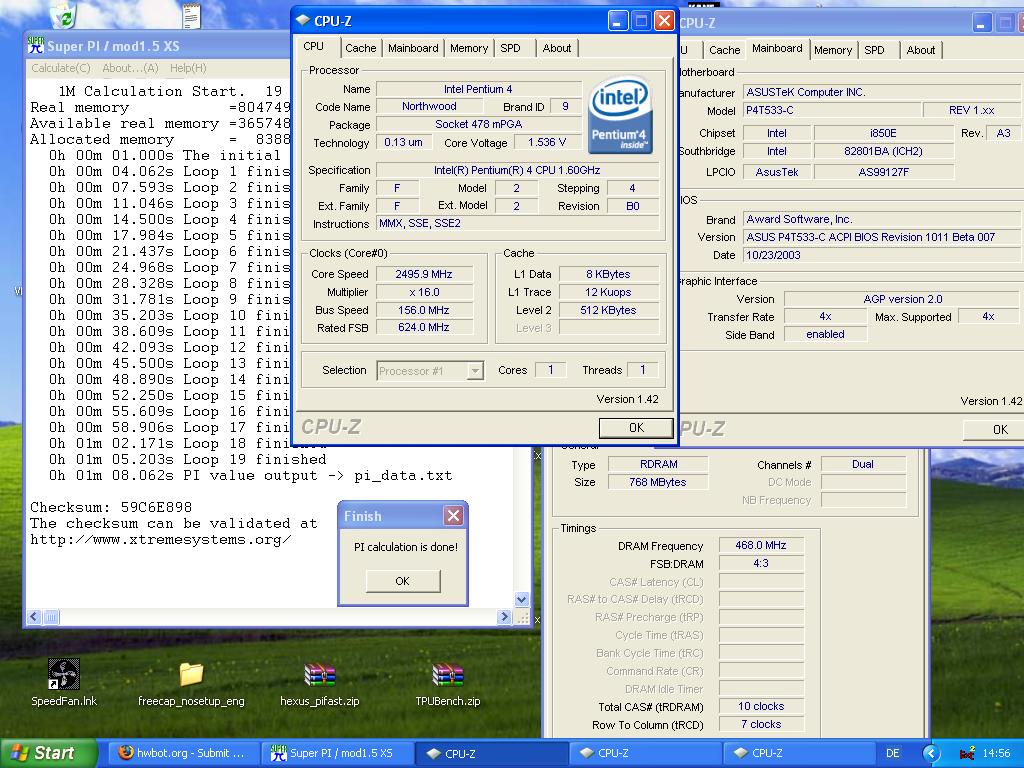Click the Checksum: 59C6E898 line

point(111,507)
